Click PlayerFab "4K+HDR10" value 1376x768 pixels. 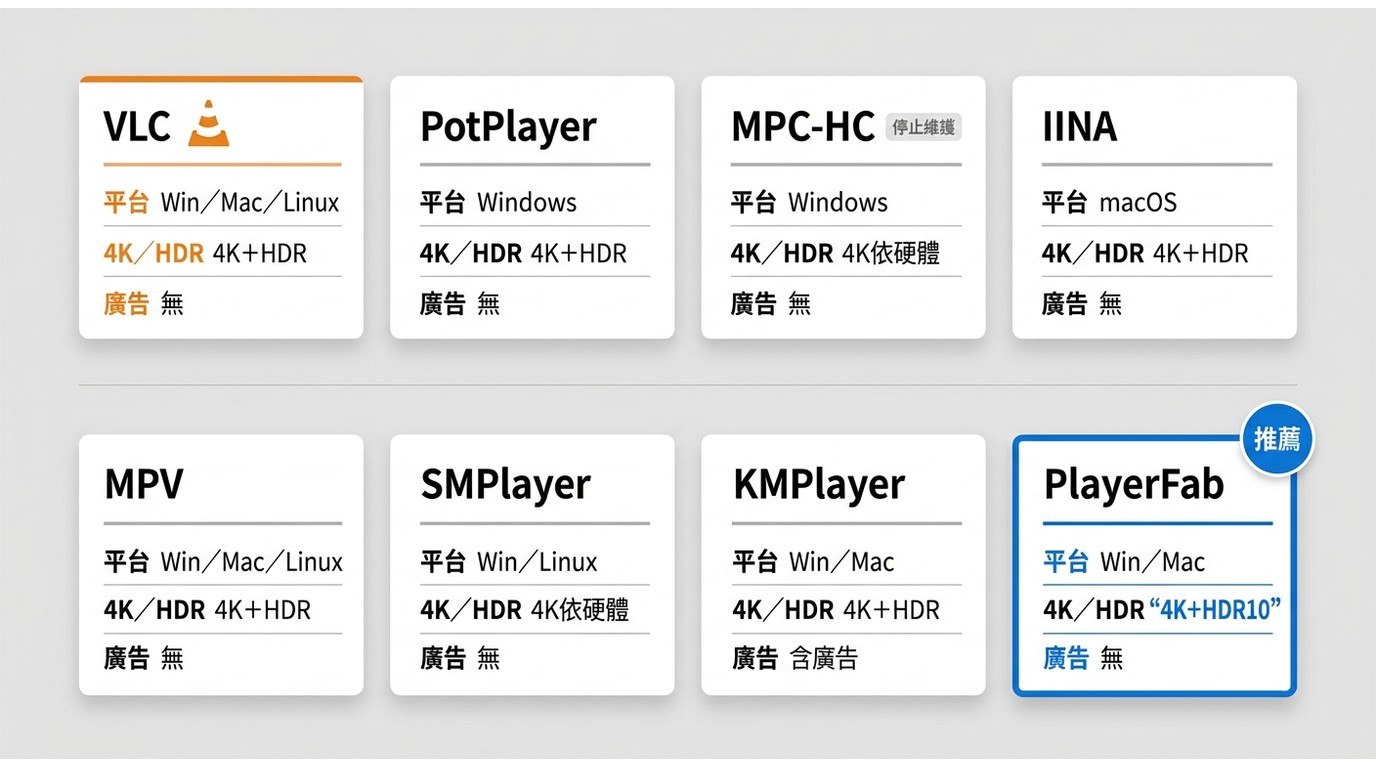pos(1215,609)
